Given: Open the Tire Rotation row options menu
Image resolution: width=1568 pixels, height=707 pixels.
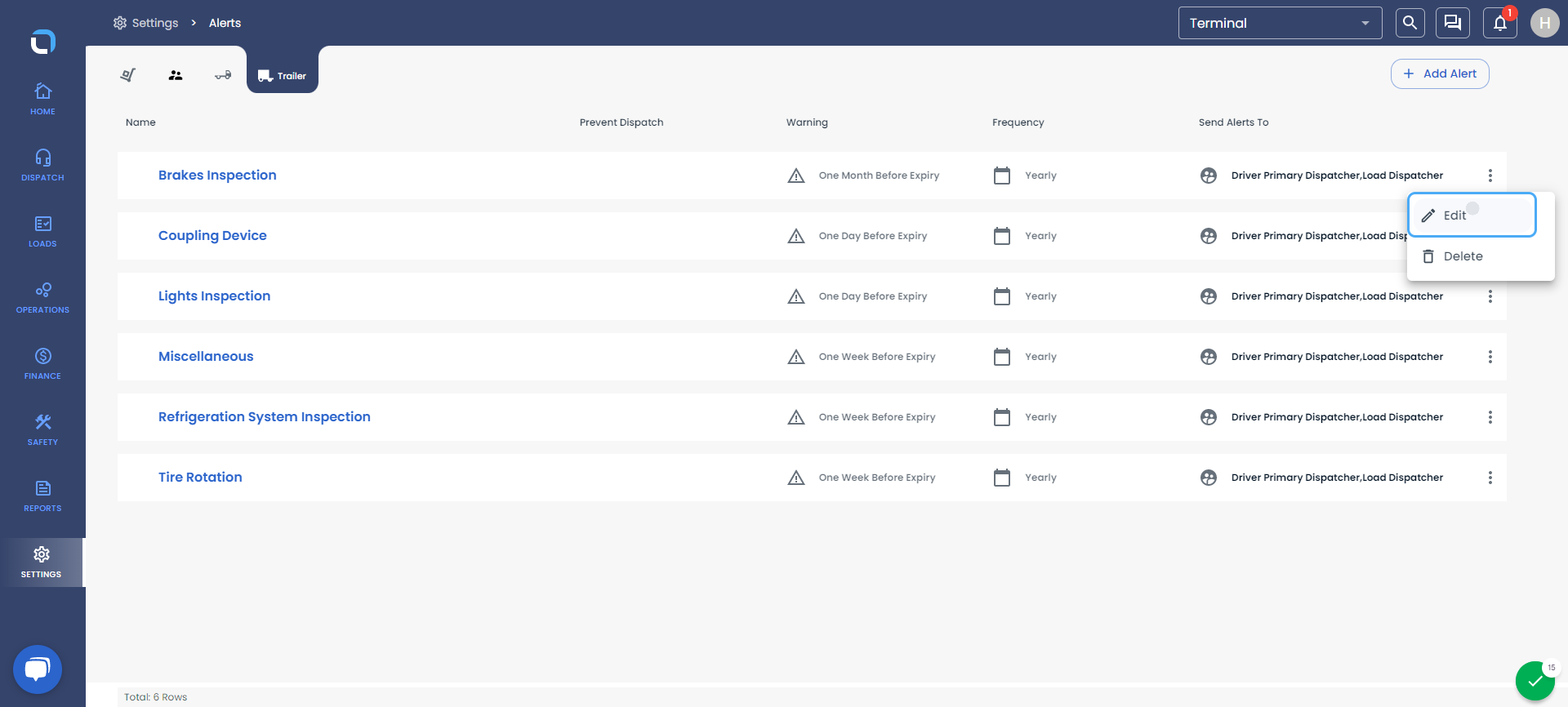Looking at the screenshot, I should (x=1490, y=478).
